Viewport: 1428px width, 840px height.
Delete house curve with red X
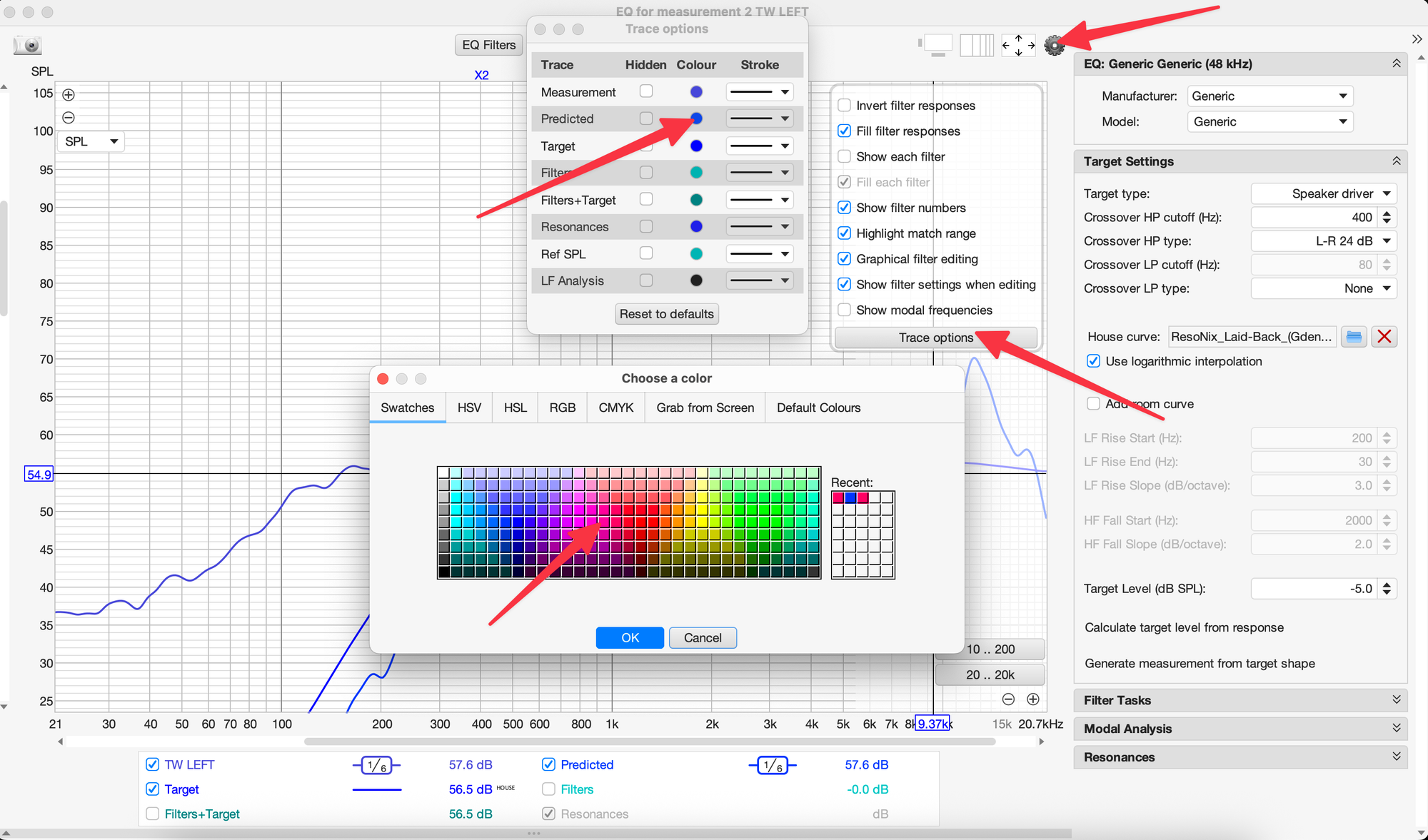pyautogui.click(x=1384, y=337)
